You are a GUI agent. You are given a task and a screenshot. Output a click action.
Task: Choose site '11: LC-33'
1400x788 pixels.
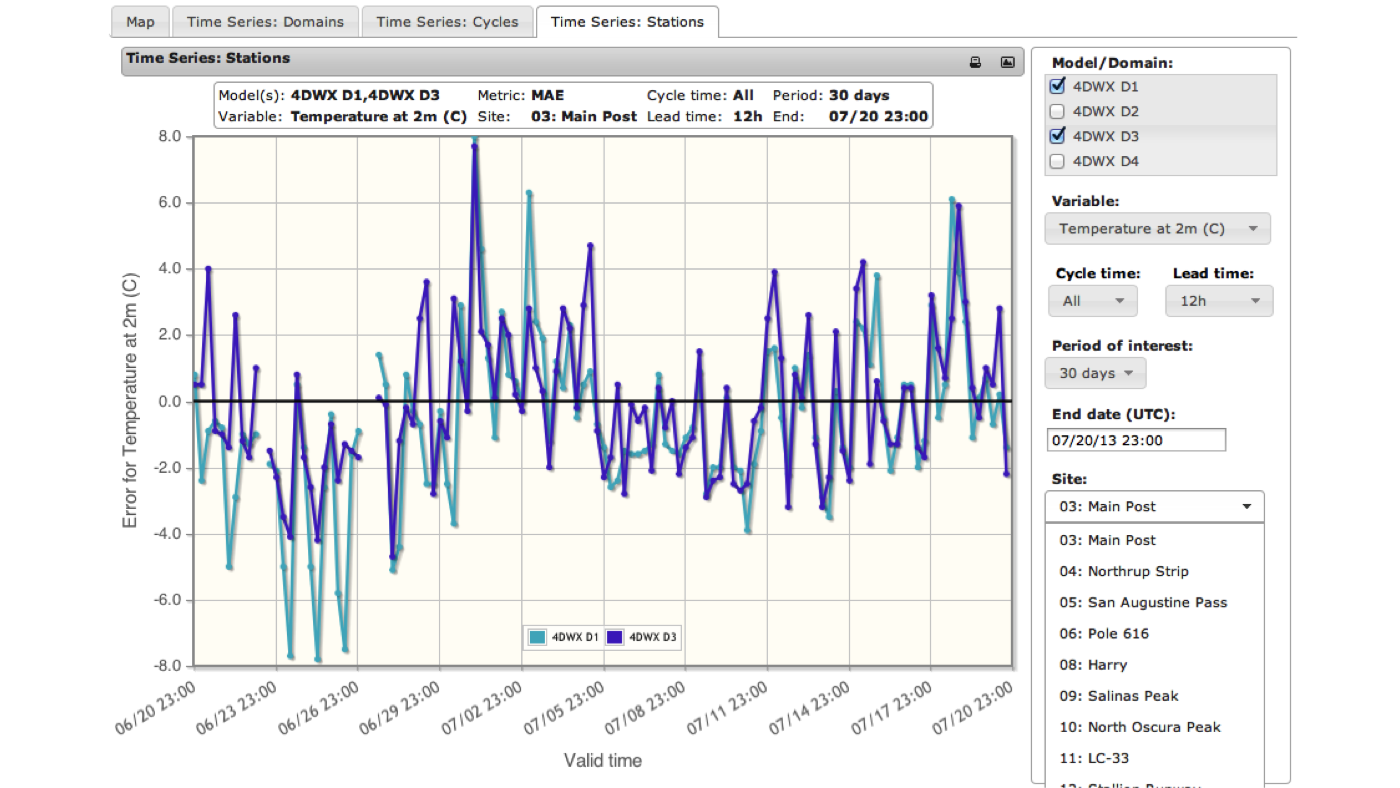tap(1154, 757)
